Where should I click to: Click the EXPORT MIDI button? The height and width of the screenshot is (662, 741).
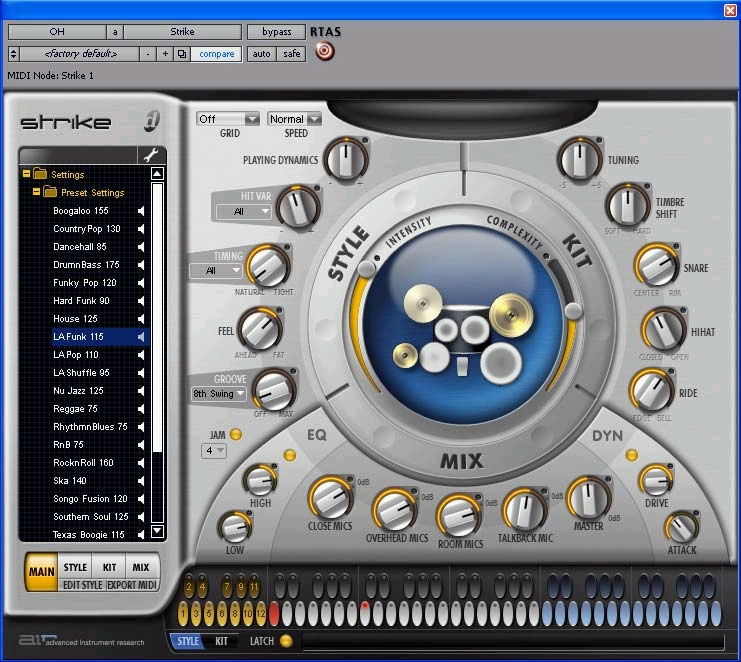[132, 585]
